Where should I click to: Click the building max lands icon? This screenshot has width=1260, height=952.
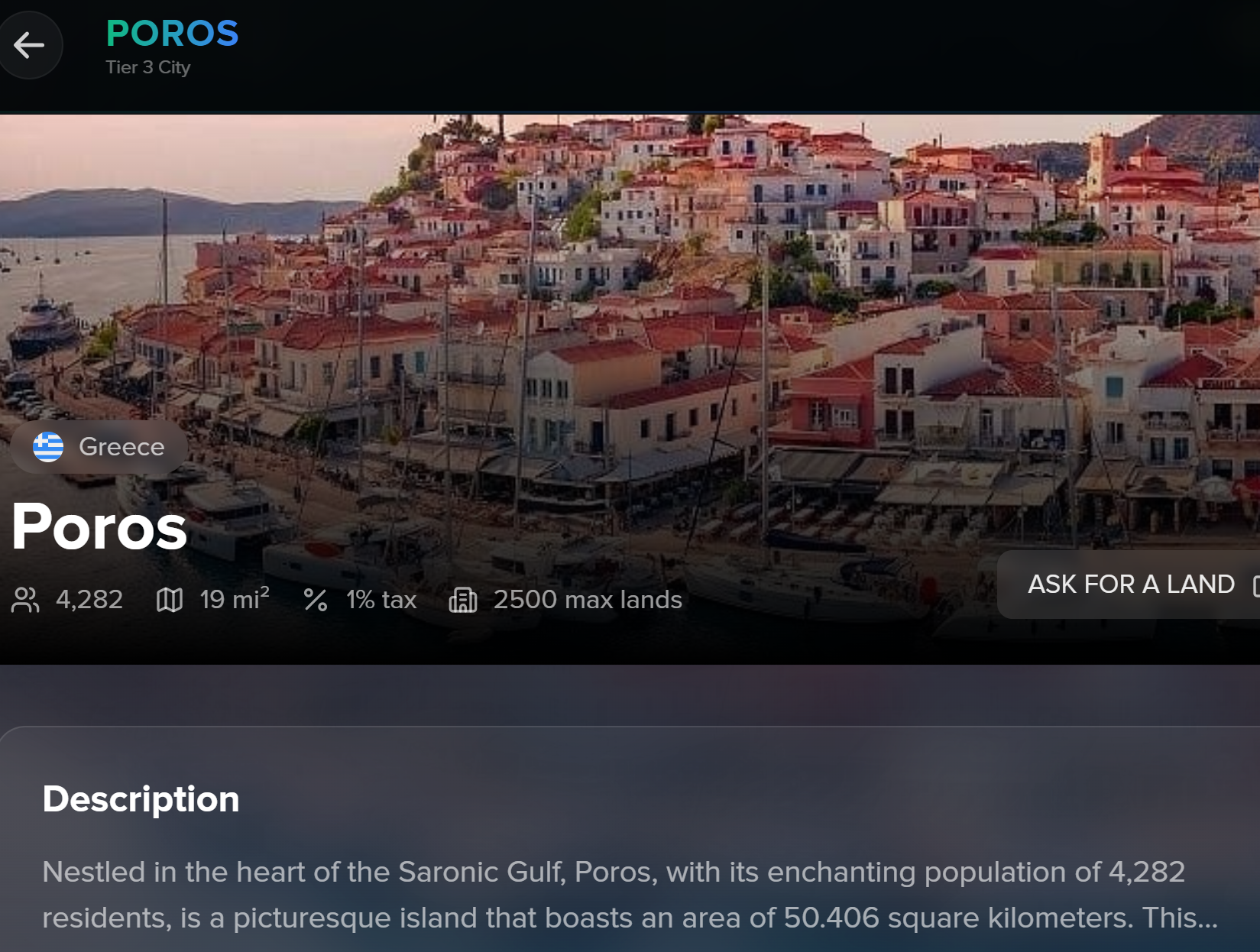pos(462,601)
